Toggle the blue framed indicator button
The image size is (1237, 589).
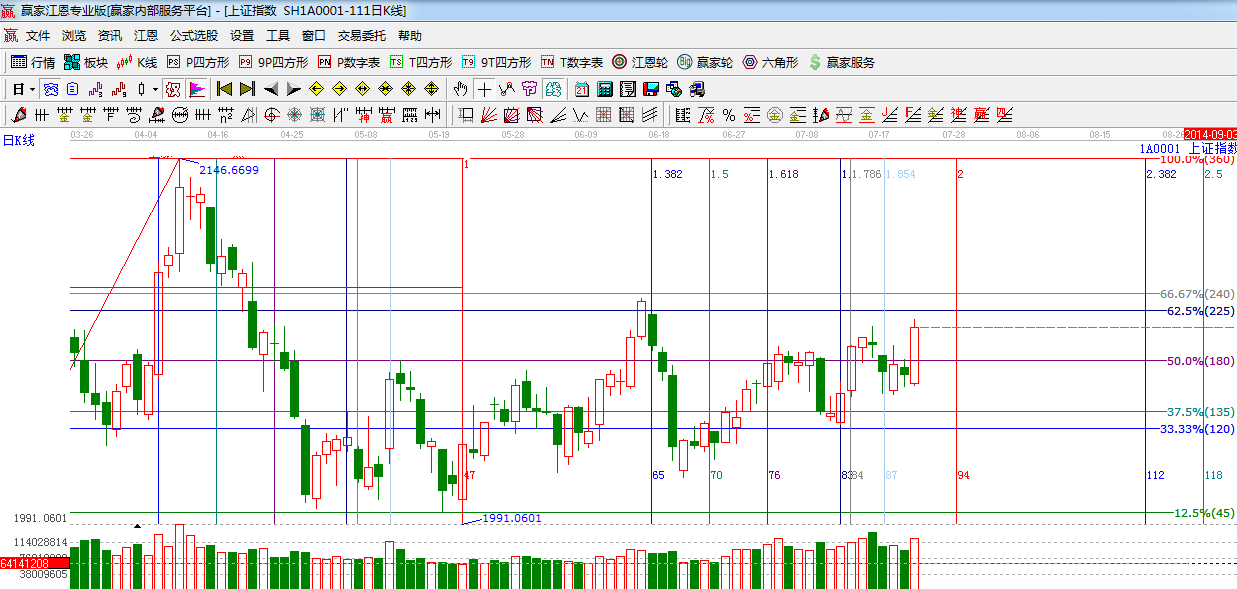pyautogui.click(x=50, y=89)
